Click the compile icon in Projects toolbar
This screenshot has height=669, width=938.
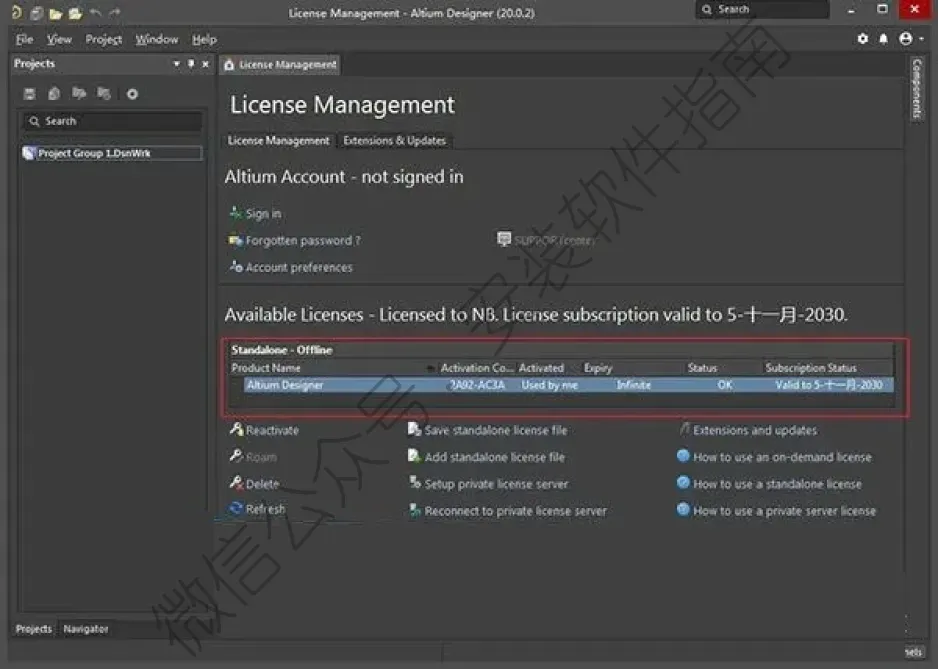click(x=54, y=93)
